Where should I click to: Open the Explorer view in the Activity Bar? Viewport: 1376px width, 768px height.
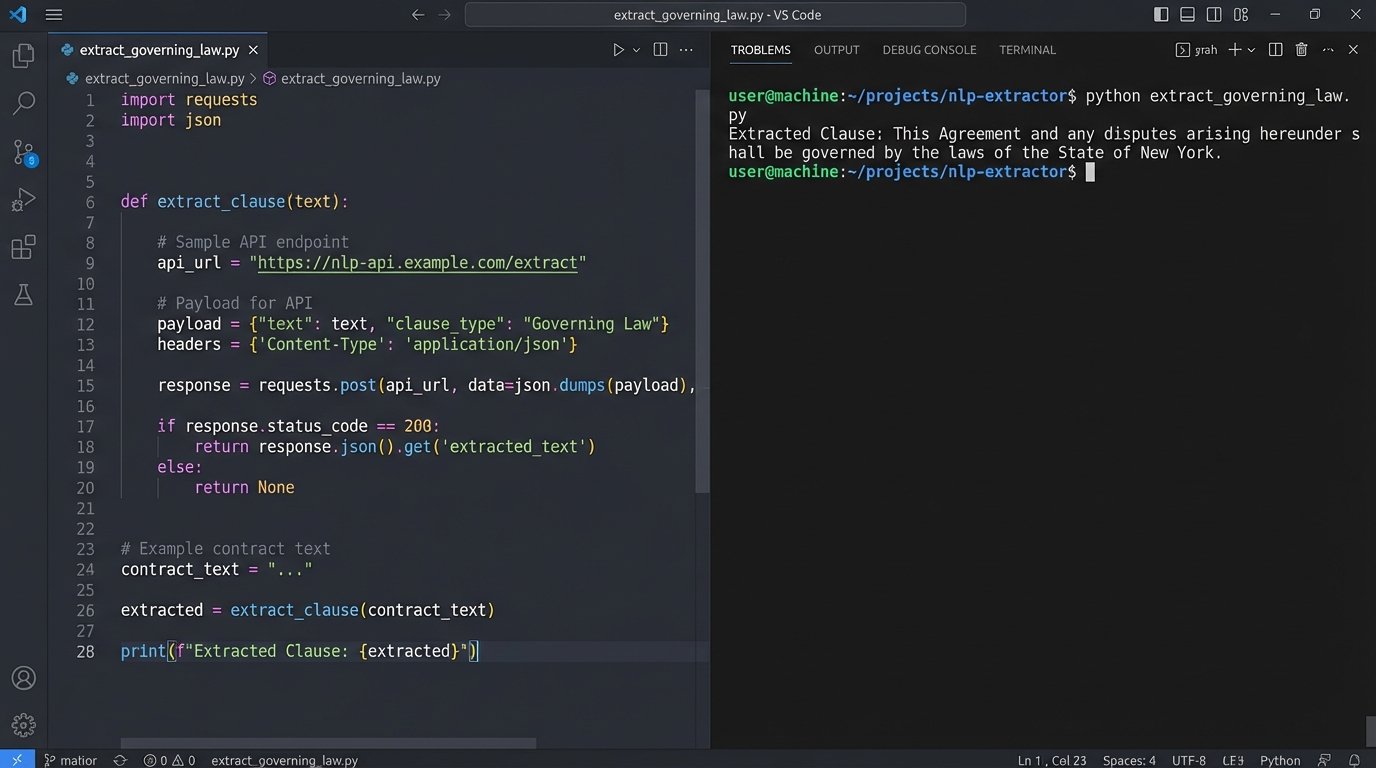pyautogui.click(x=23, y=55)
